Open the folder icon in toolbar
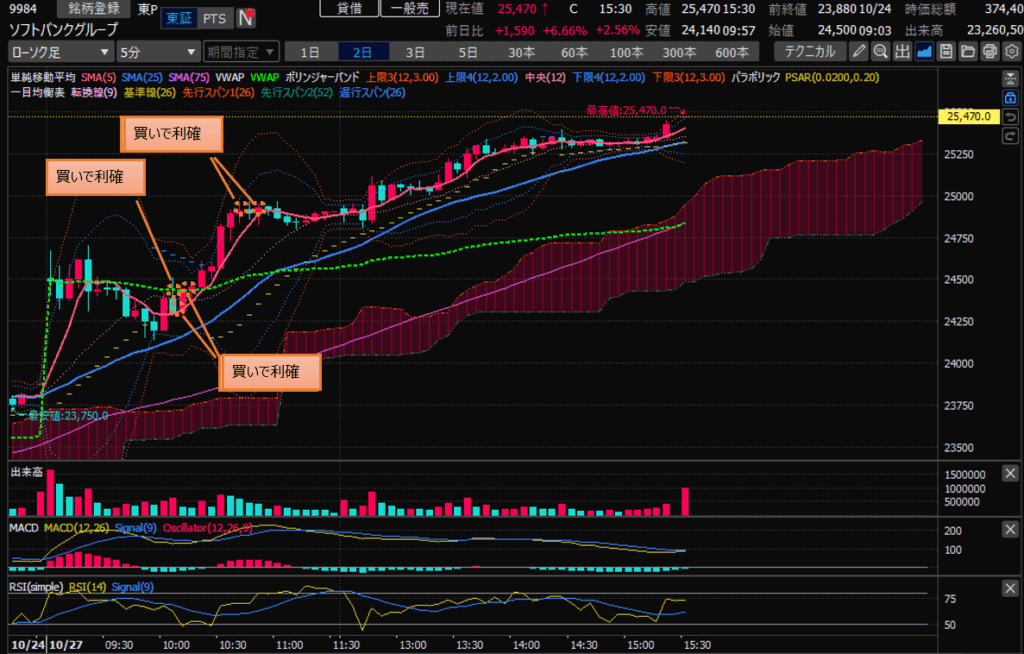1024x654 pixels. pyautogui.click(x=968, y=51)
